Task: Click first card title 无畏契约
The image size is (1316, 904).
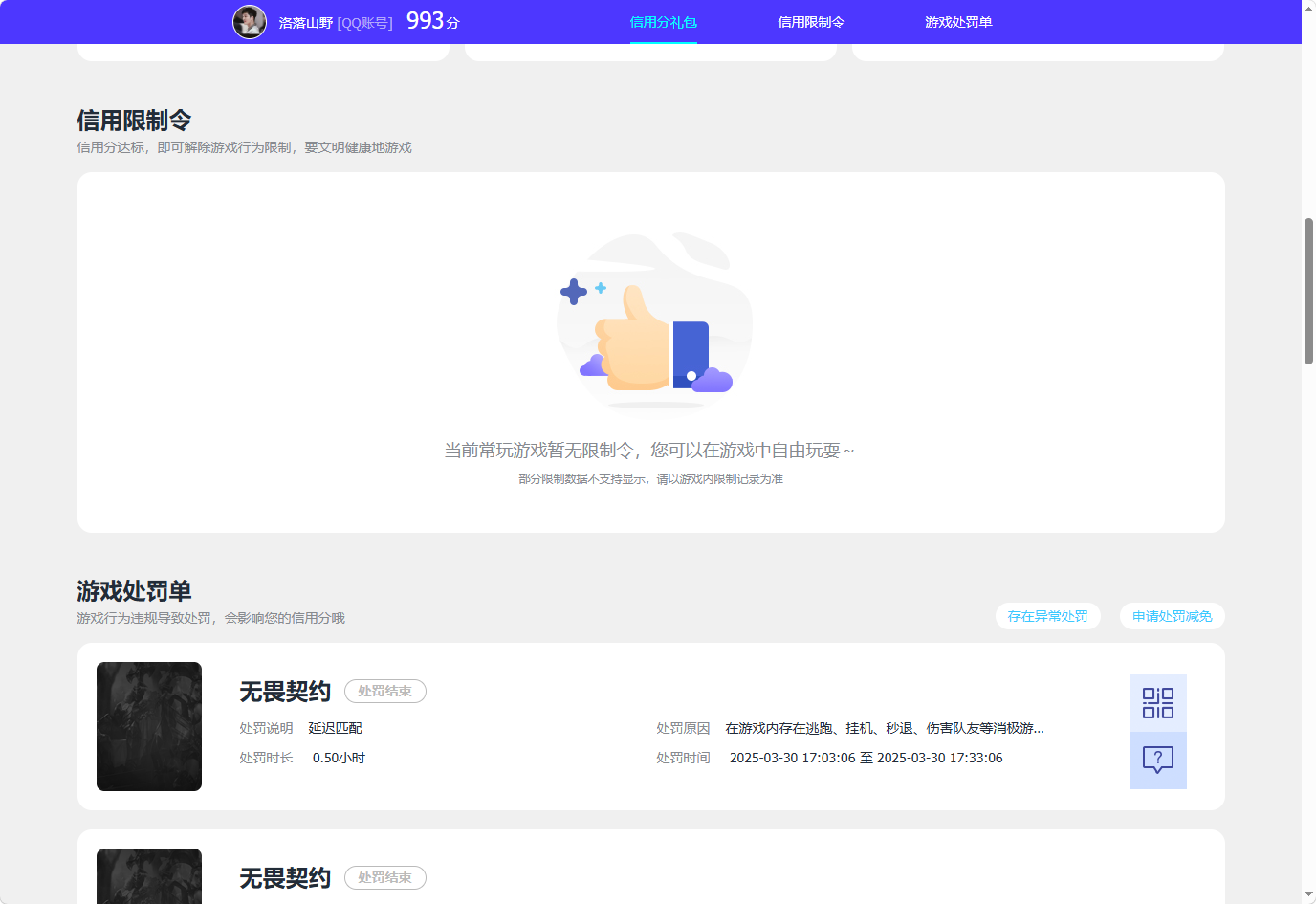Action: [285, 692]
